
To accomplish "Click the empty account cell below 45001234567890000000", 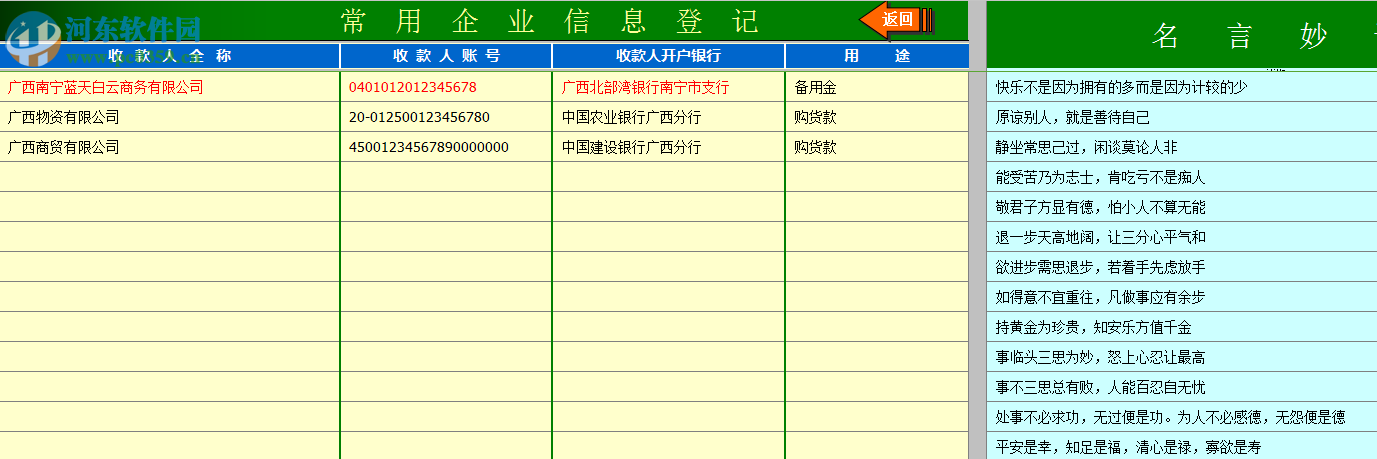I will 446,177.
